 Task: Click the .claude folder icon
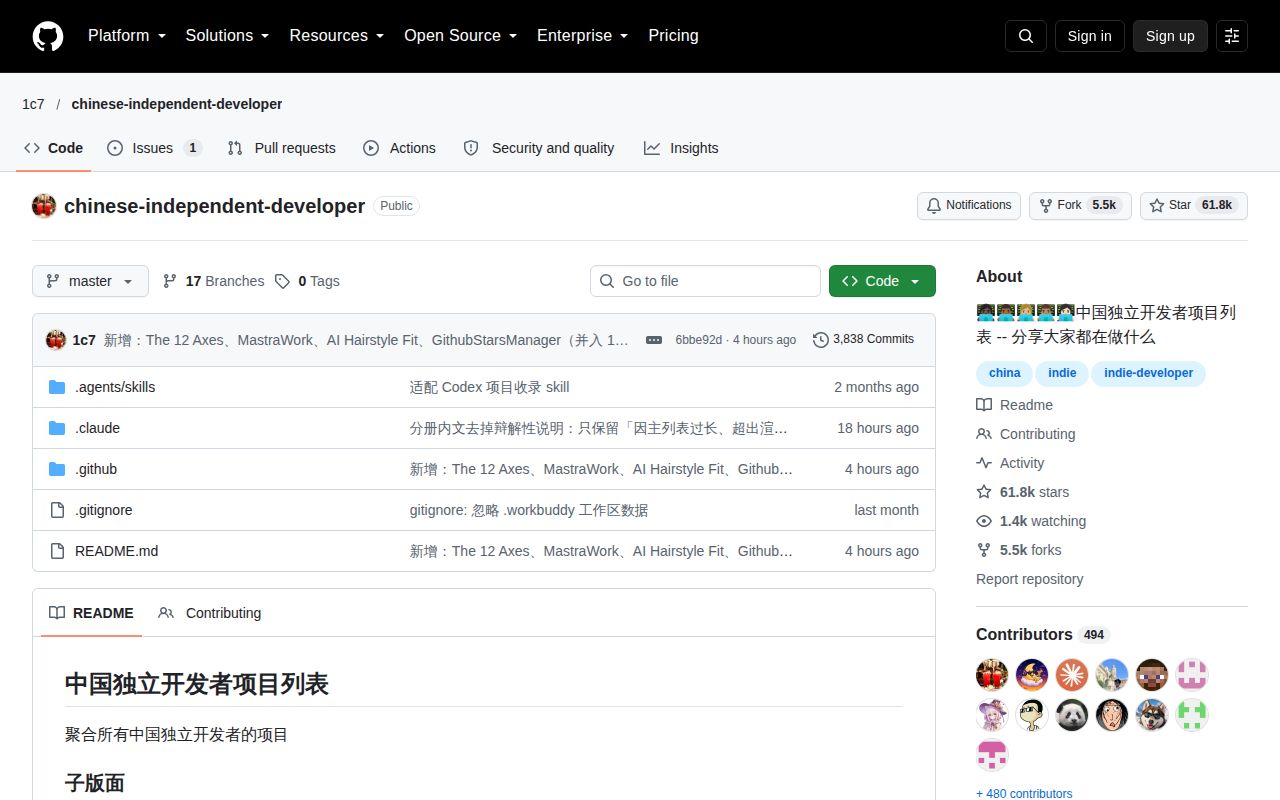(x=57, y=428)
